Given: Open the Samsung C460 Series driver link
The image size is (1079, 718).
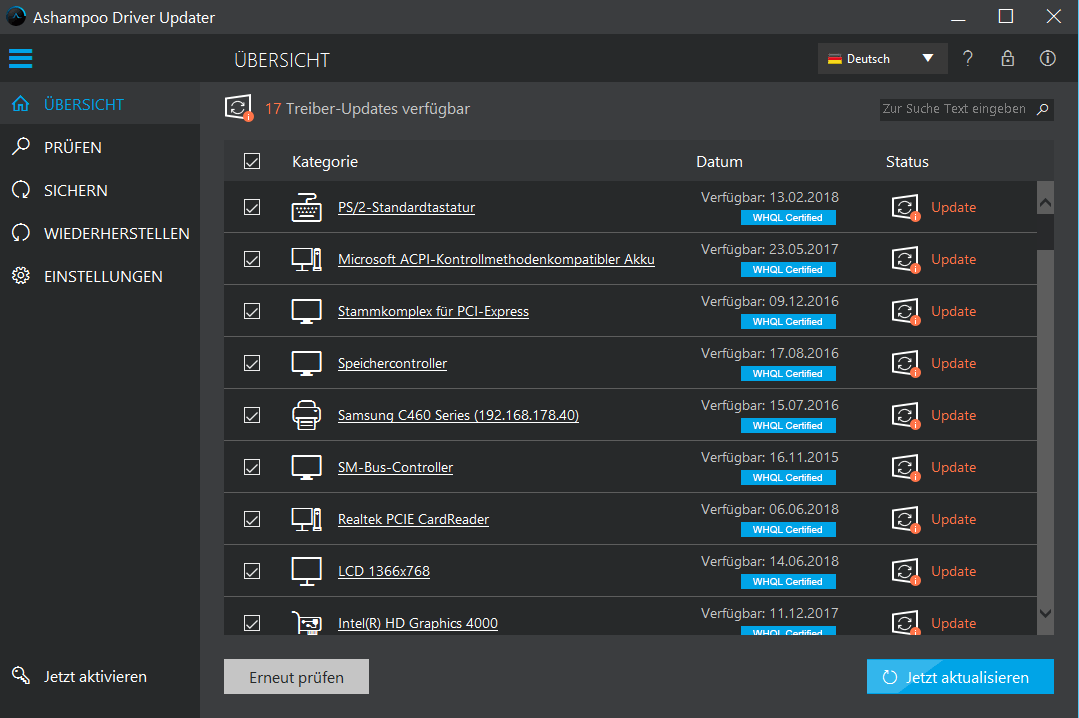Looking at the screenshot, I should click(458, 415).
